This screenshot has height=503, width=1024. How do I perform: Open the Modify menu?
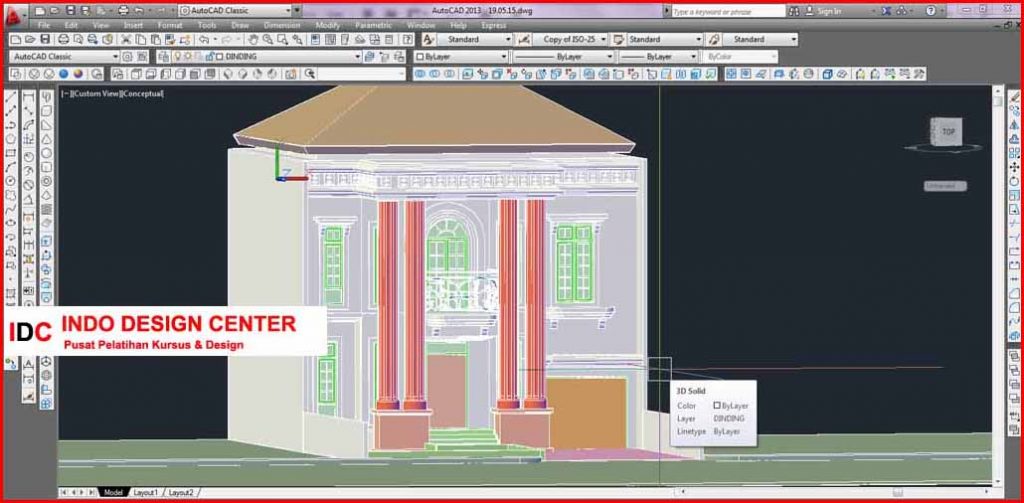[x=328, y=25]
